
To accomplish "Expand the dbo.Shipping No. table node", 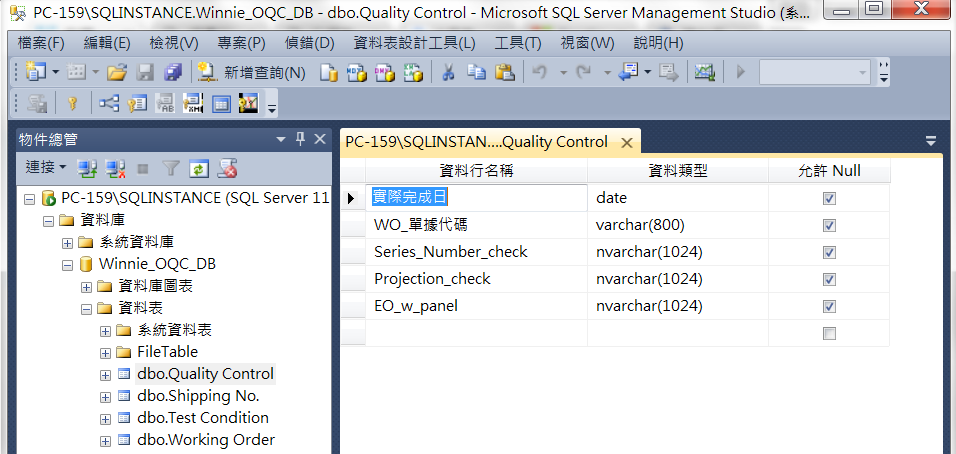I will [x=105, y=397].
